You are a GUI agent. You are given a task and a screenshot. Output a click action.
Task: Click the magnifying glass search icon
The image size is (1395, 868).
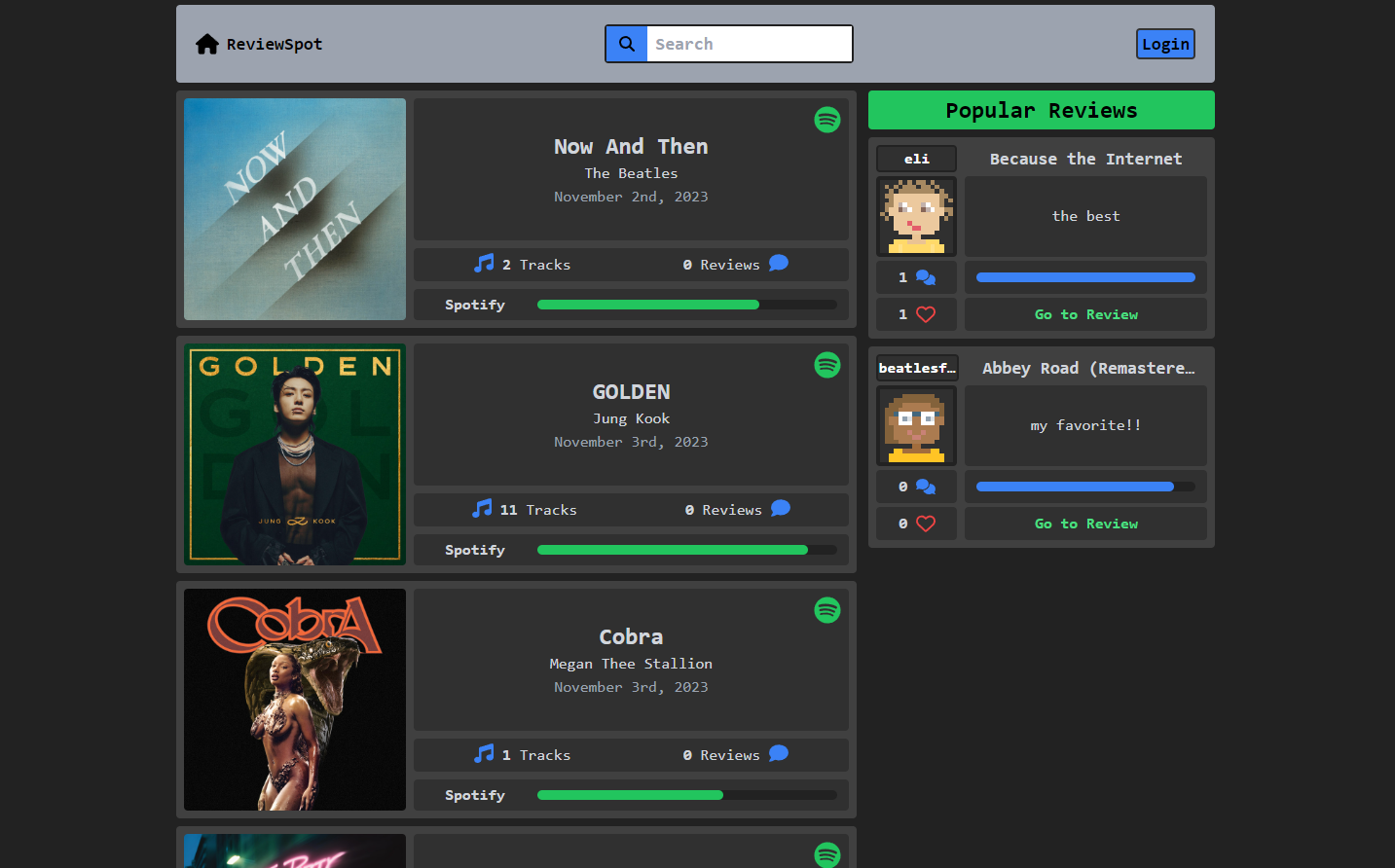pos(627,44)
